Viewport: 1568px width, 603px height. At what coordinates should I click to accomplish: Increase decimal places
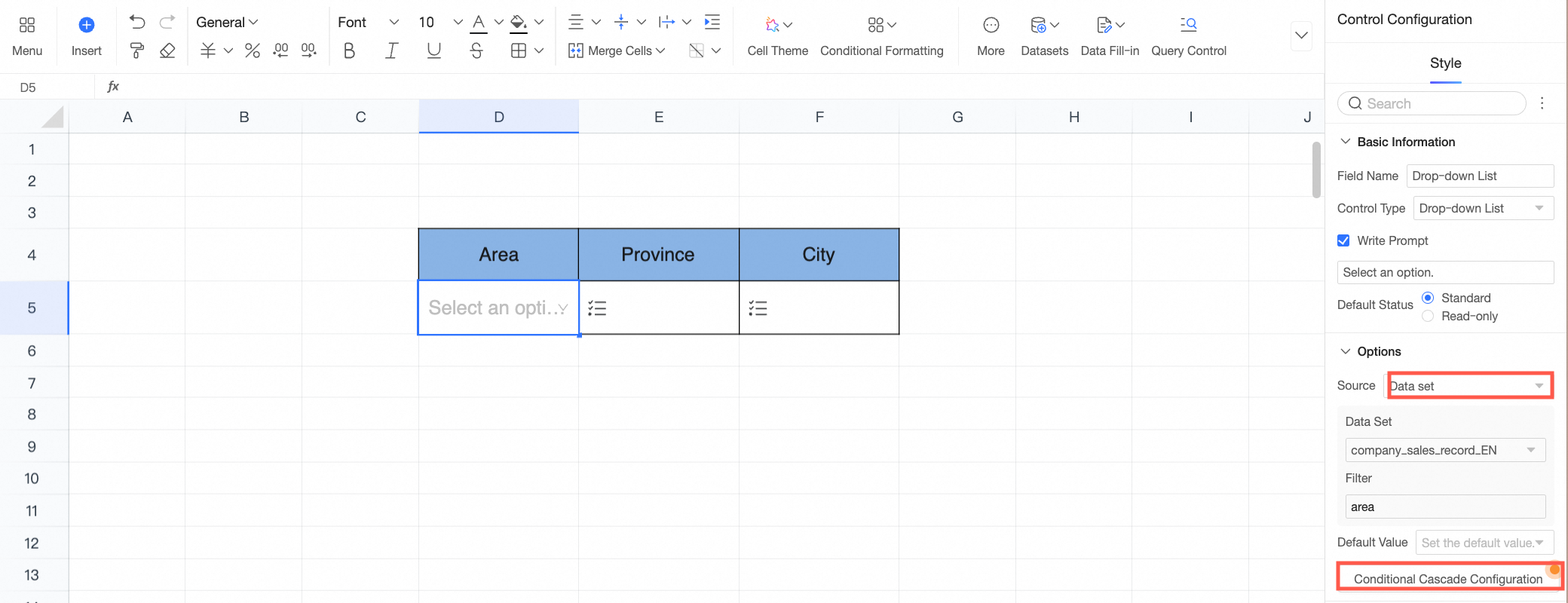(x=309, y=51)
